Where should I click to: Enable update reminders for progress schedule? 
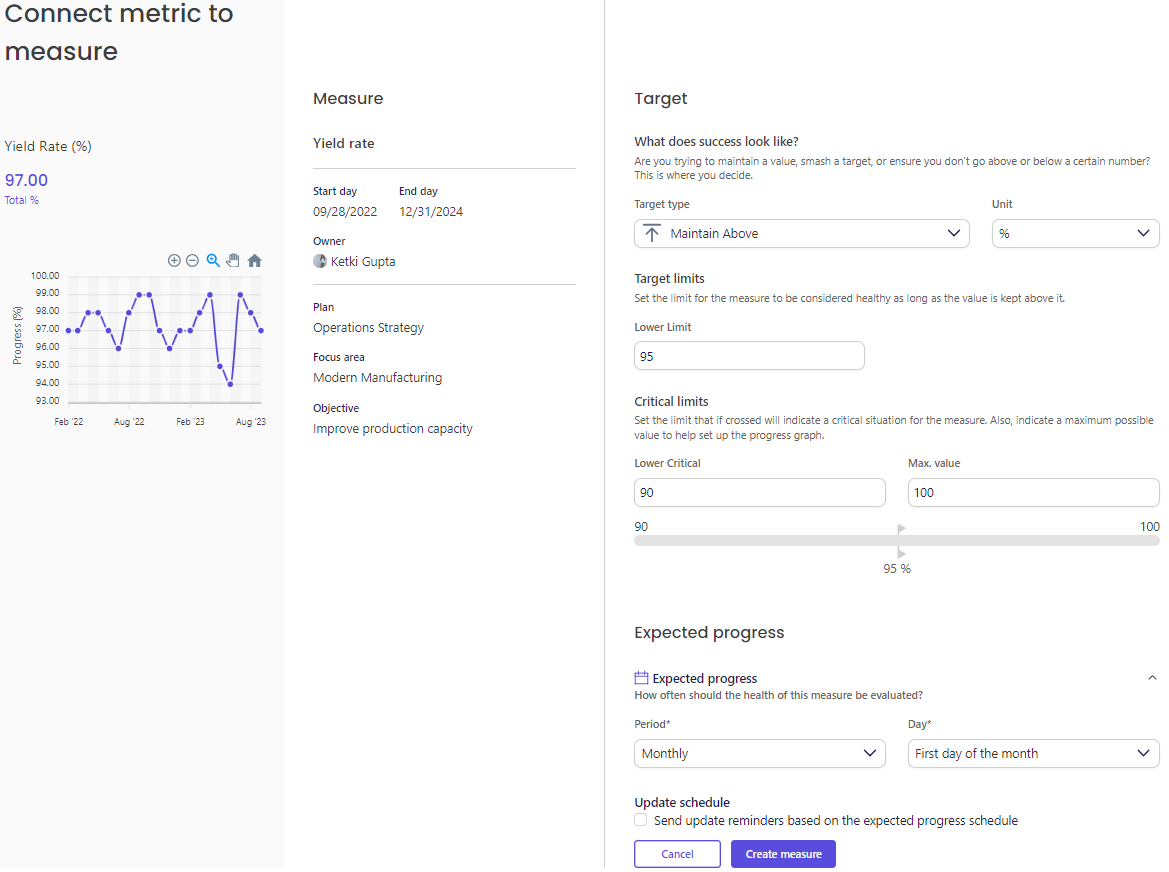point(640,819)
